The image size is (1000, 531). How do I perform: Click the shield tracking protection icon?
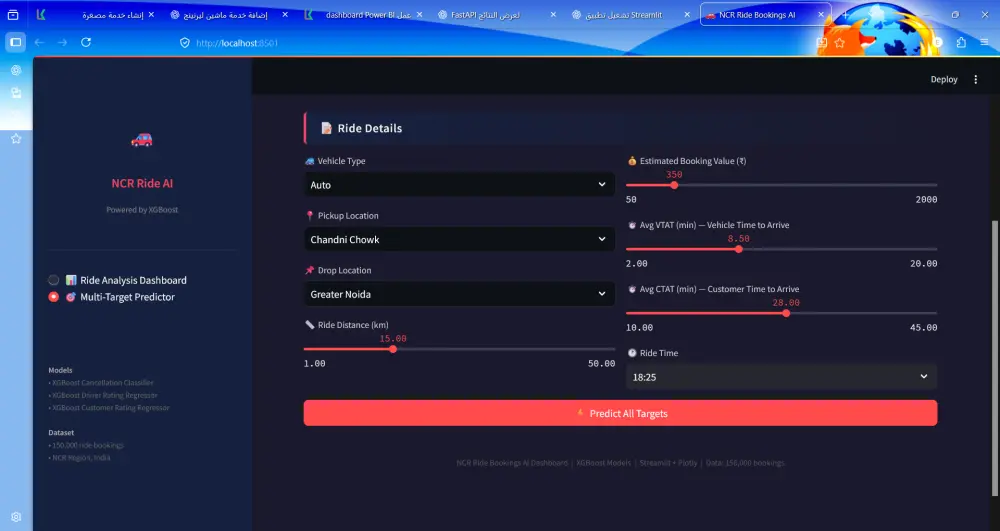click(184, 43)
